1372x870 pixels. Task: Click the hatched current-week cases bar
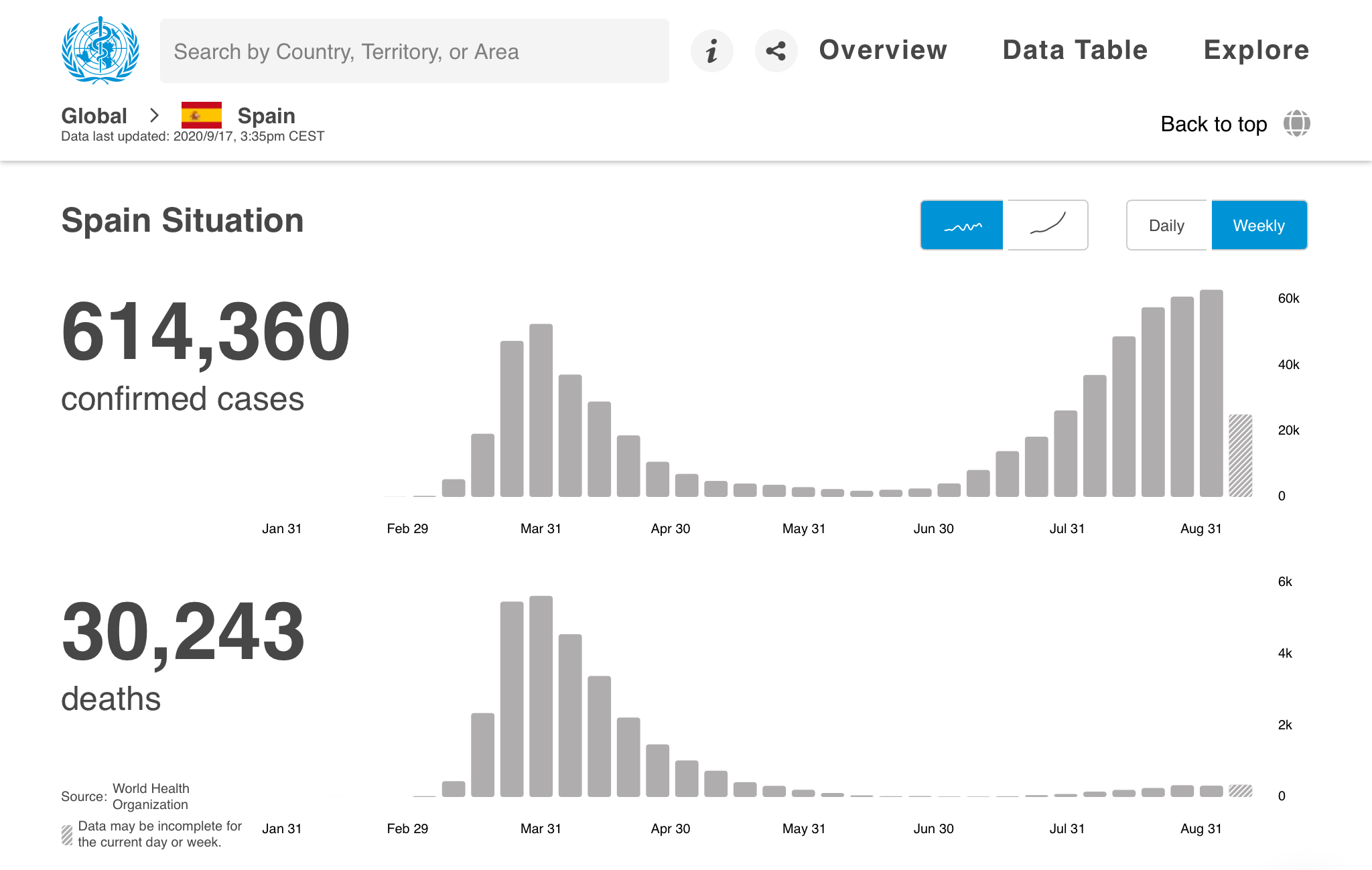(1240, 455)
